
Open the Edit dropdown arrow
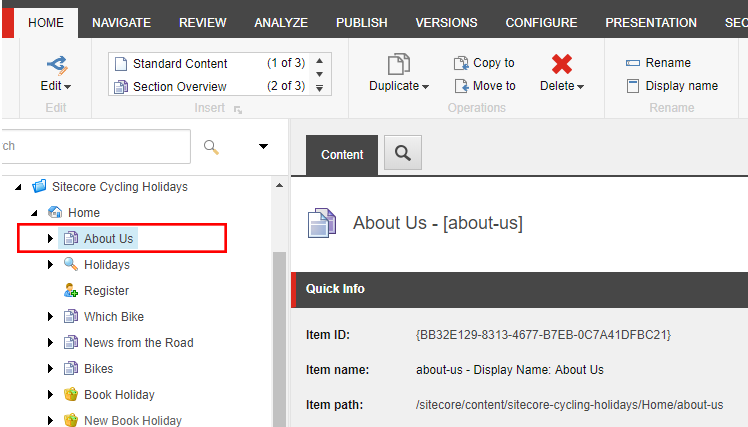[68, 87]
